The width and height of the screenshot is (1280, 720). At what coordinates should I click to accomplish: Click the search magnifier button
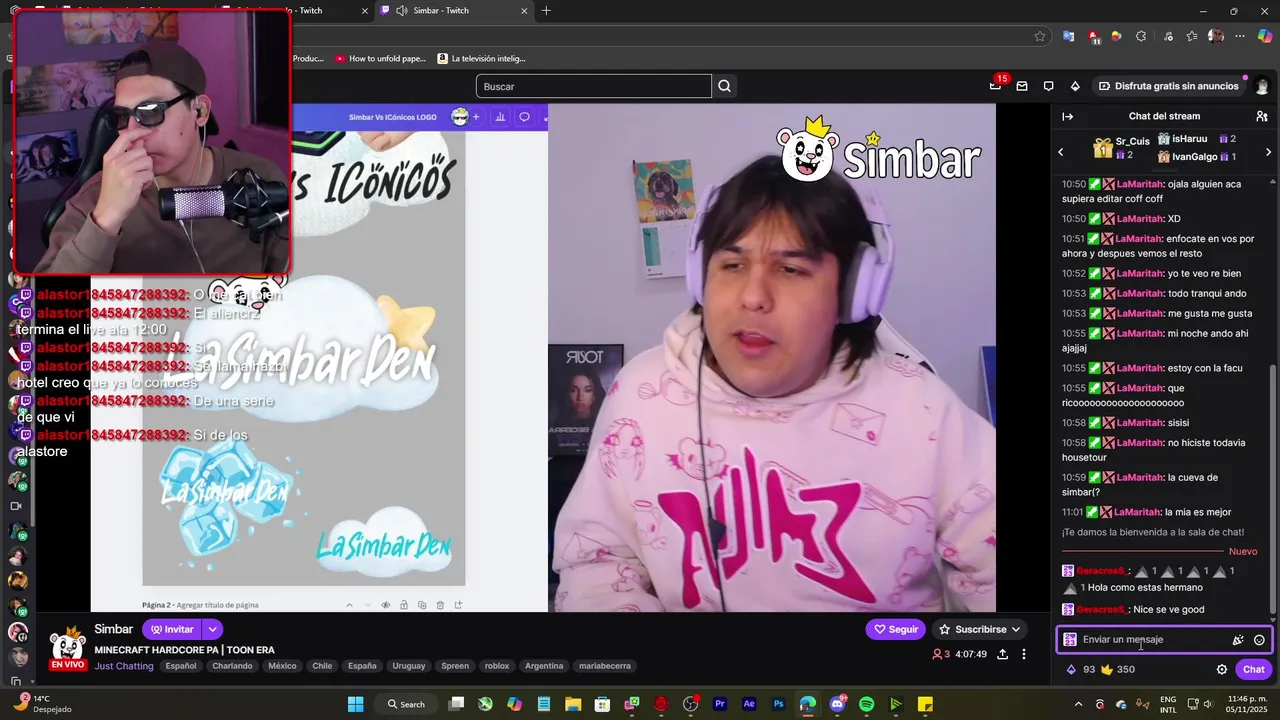[x=725, y=86]
